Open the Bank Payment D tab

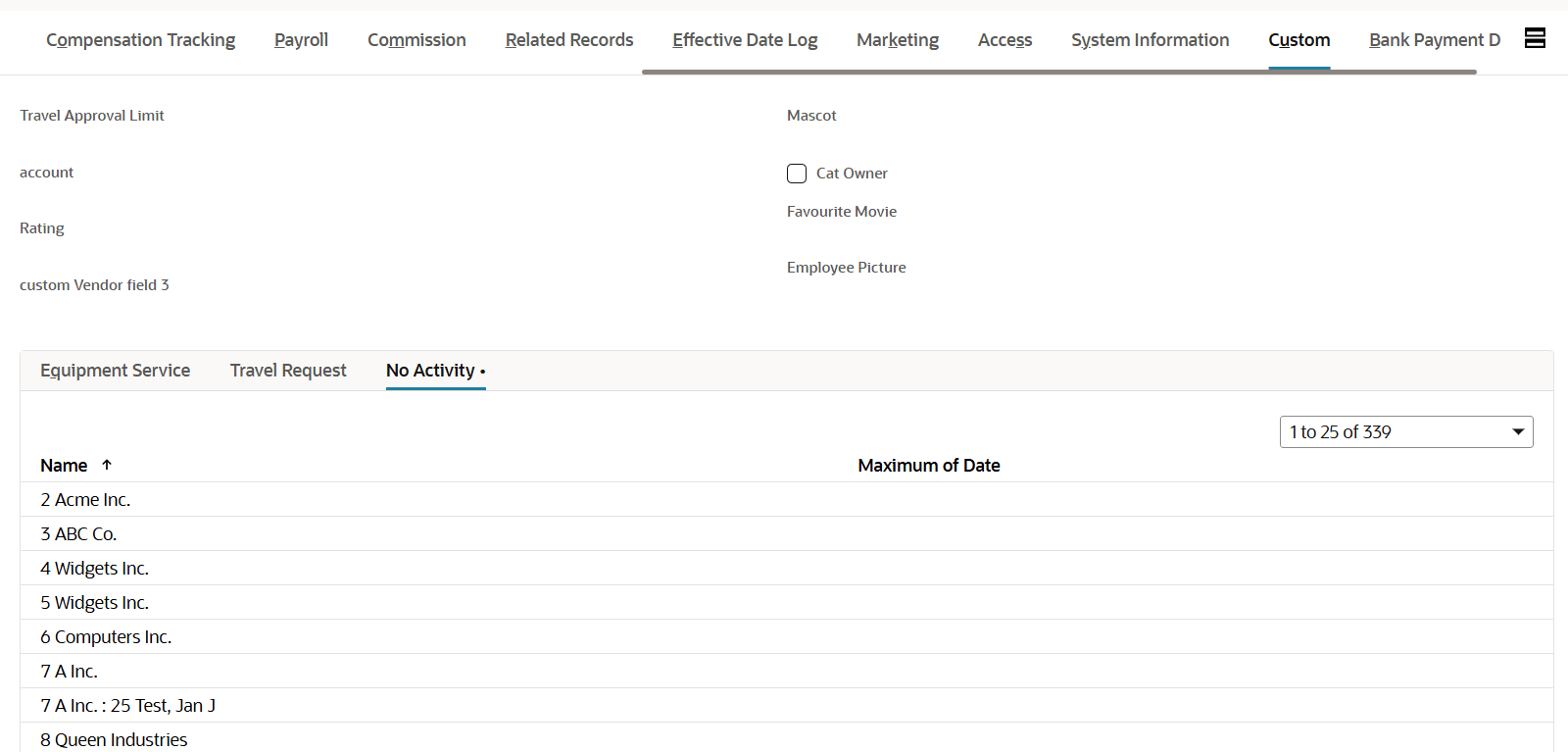(1435, 40)
